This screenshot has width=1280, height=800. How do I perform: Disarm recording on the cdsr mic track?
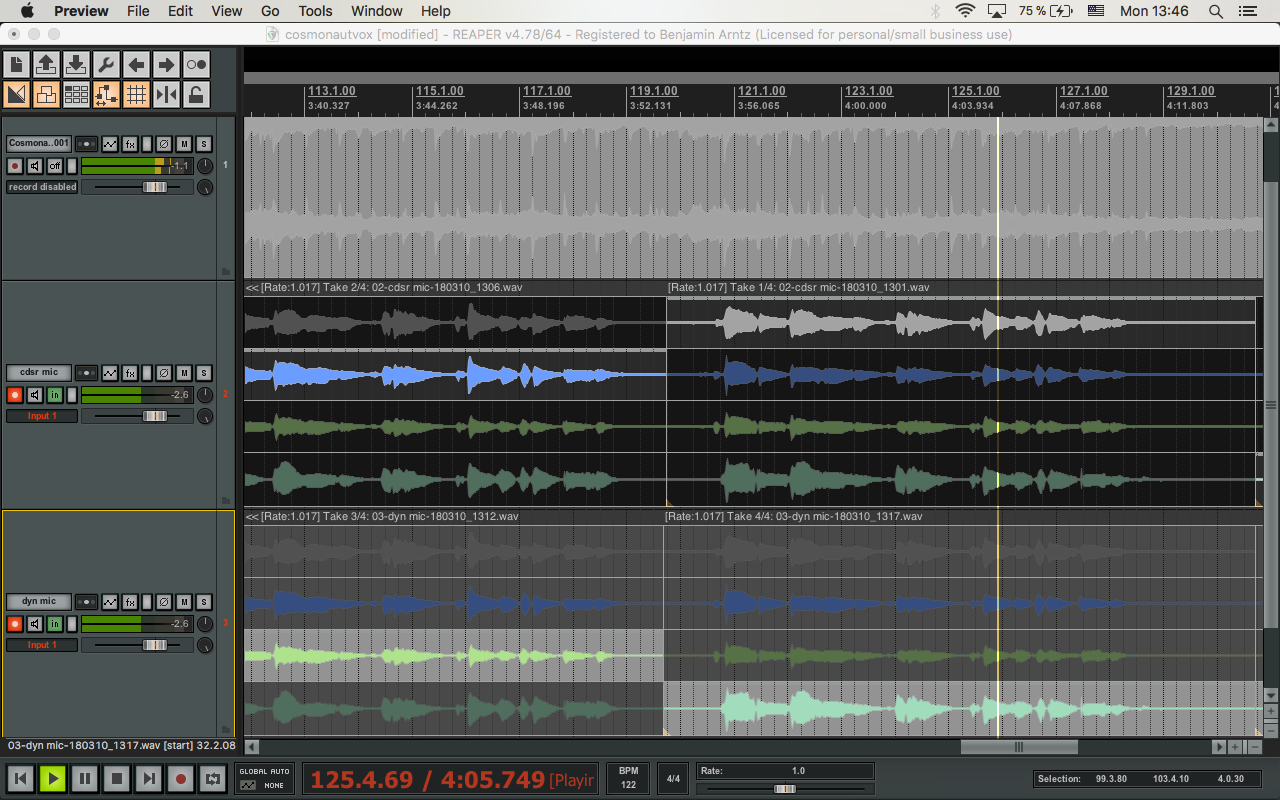(x=15, y=395)
